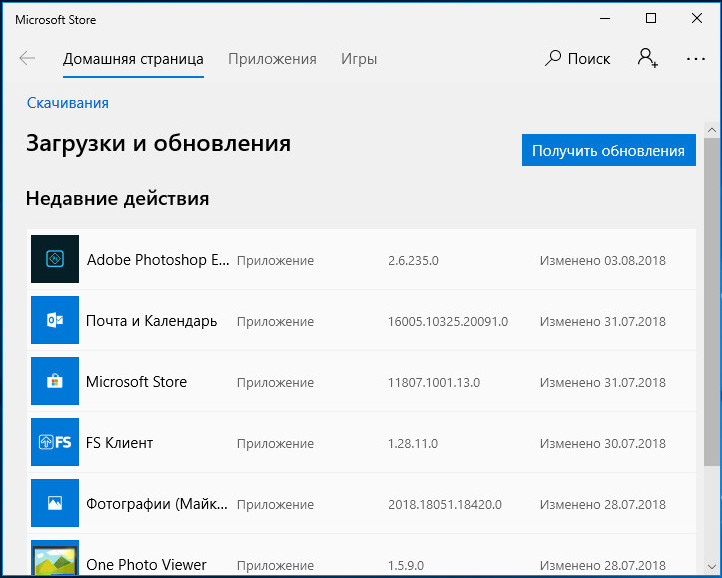
Task: Click the Почта и Календарь app icon
Action: (55, 320)
